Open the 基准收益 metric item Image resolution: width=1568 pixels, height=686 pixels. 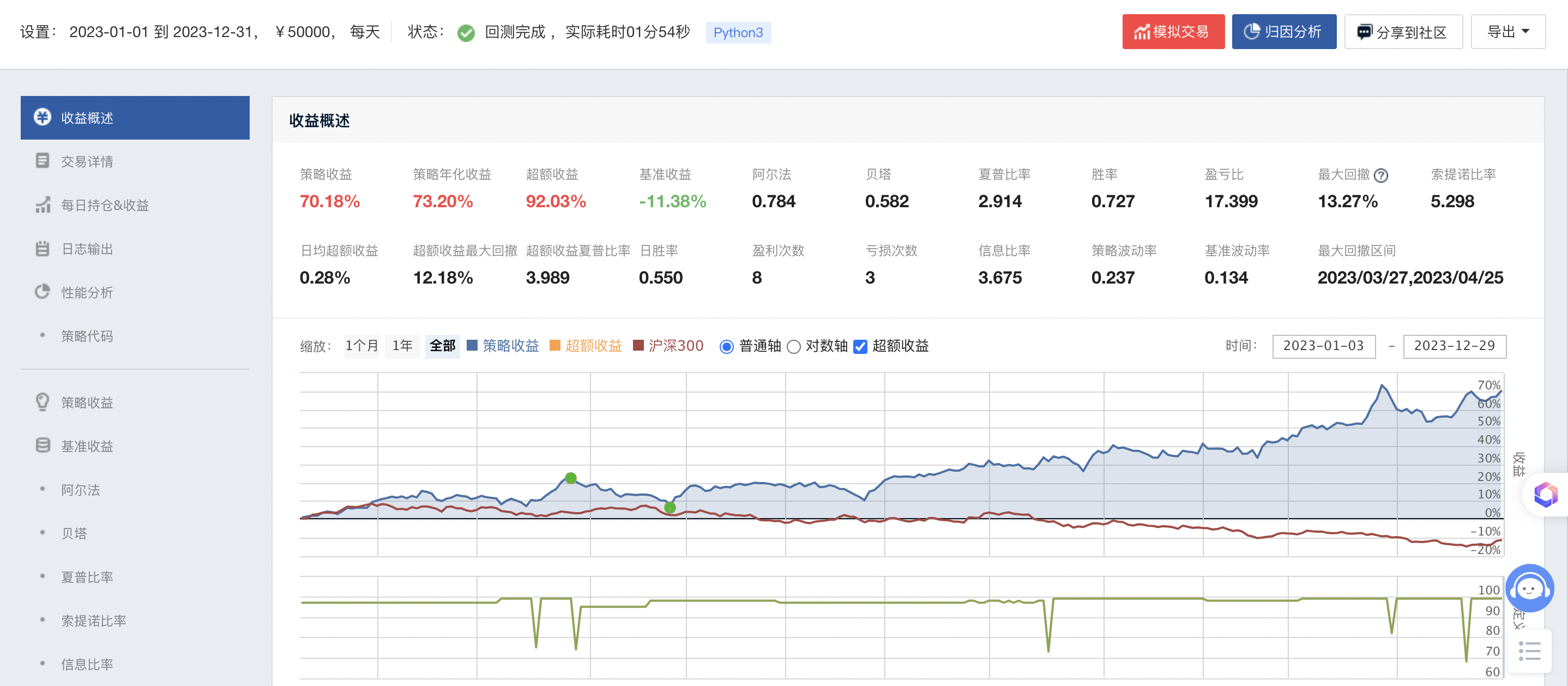pyautogui.click(x=135, y=446)
